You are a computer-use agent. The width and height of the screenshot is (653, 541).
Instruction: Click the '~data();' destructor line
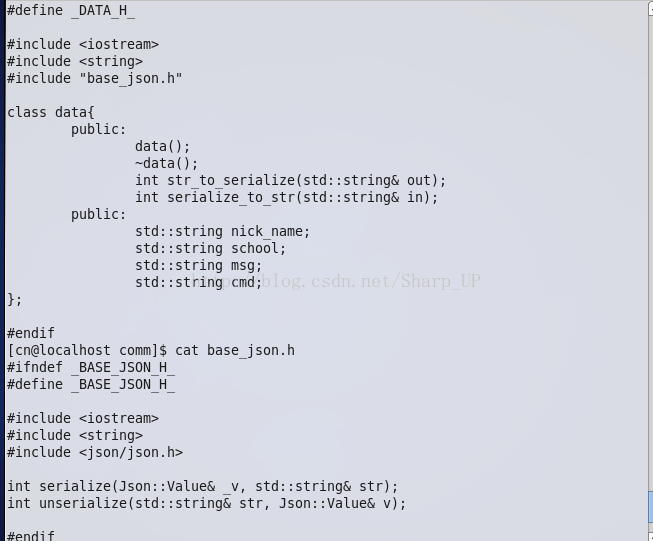167,163
